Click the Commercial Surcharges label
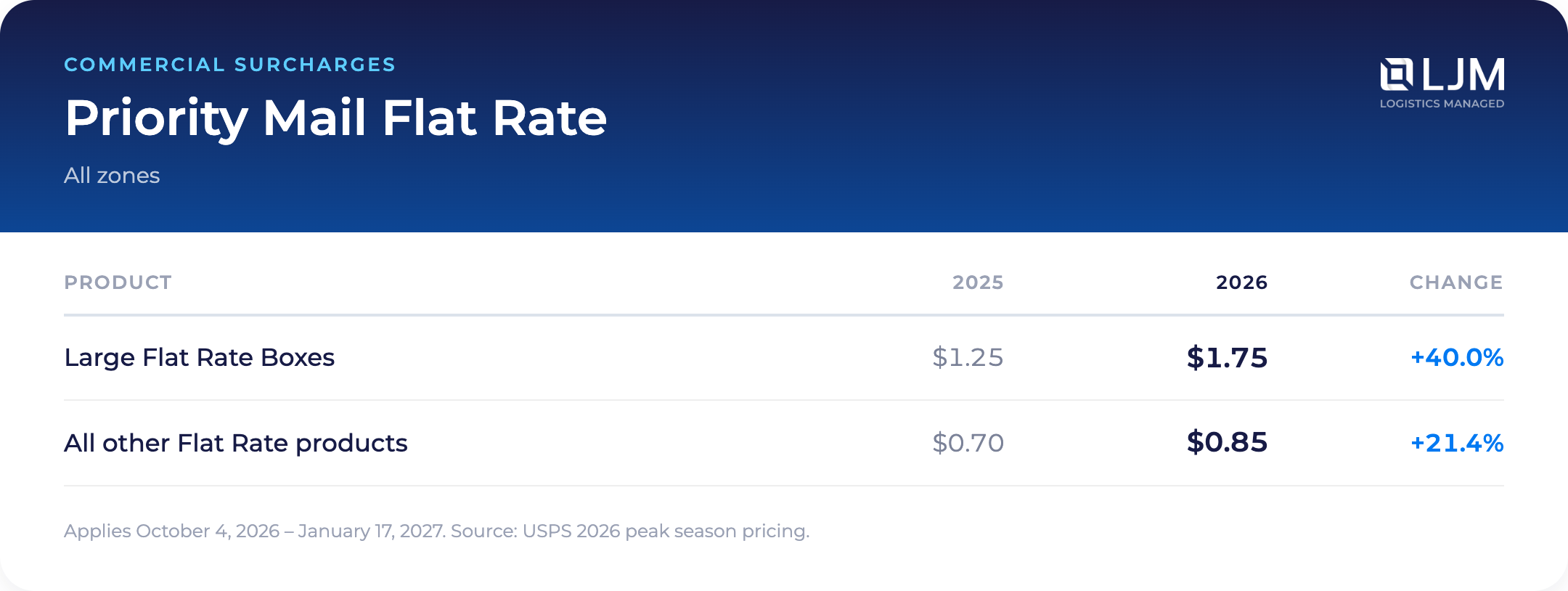1568x591 pixels. coord(229,65)
